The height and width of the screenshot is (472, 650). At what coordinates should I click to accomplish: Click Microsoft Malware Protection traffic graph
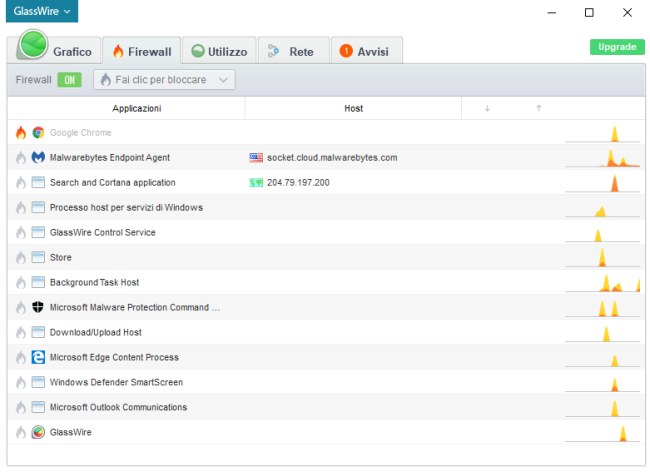click(x=602, y=308)
